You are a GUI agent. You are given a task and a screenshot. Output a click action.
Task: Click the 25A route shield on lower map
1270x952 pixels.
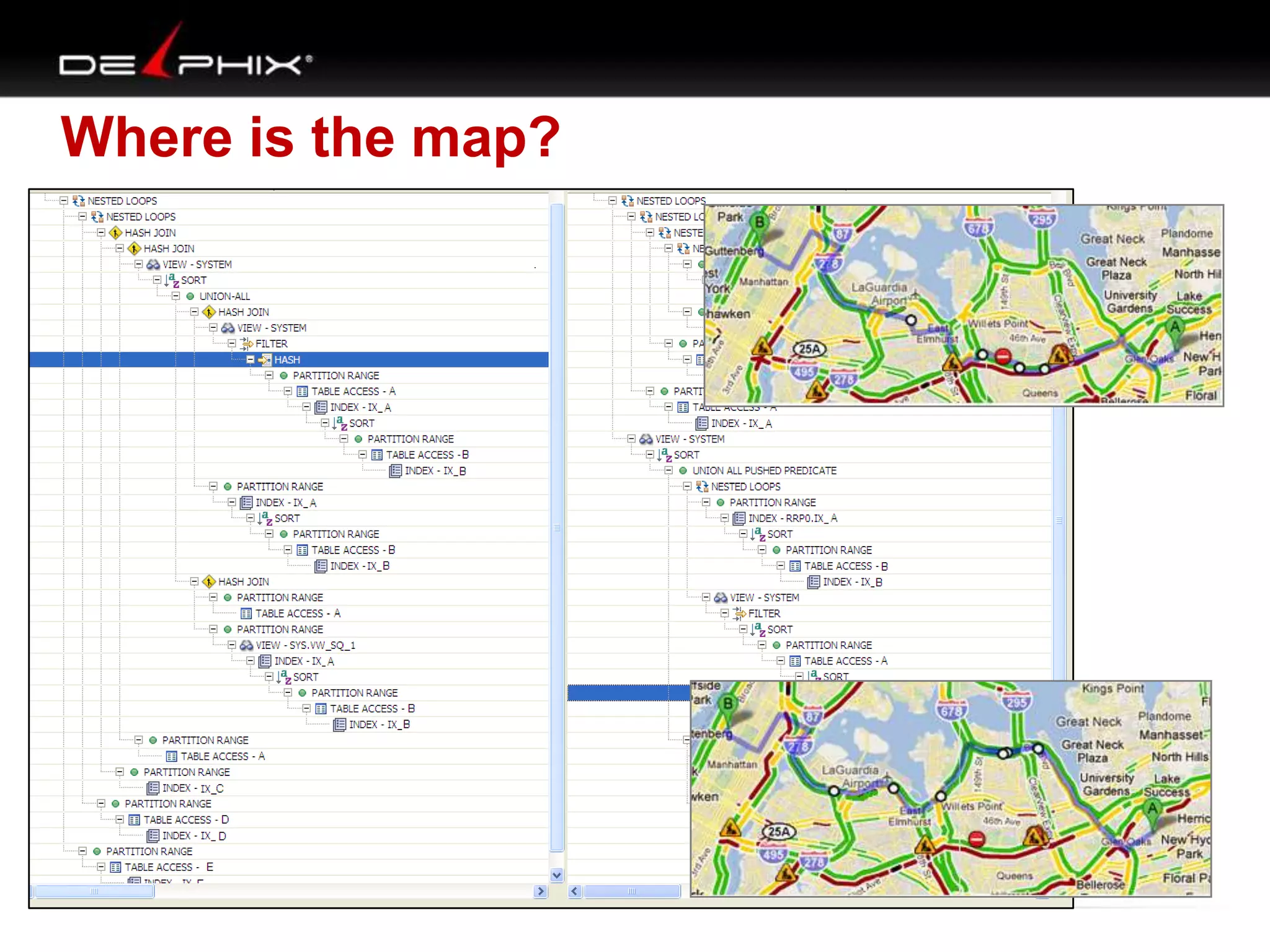point(779,832)
